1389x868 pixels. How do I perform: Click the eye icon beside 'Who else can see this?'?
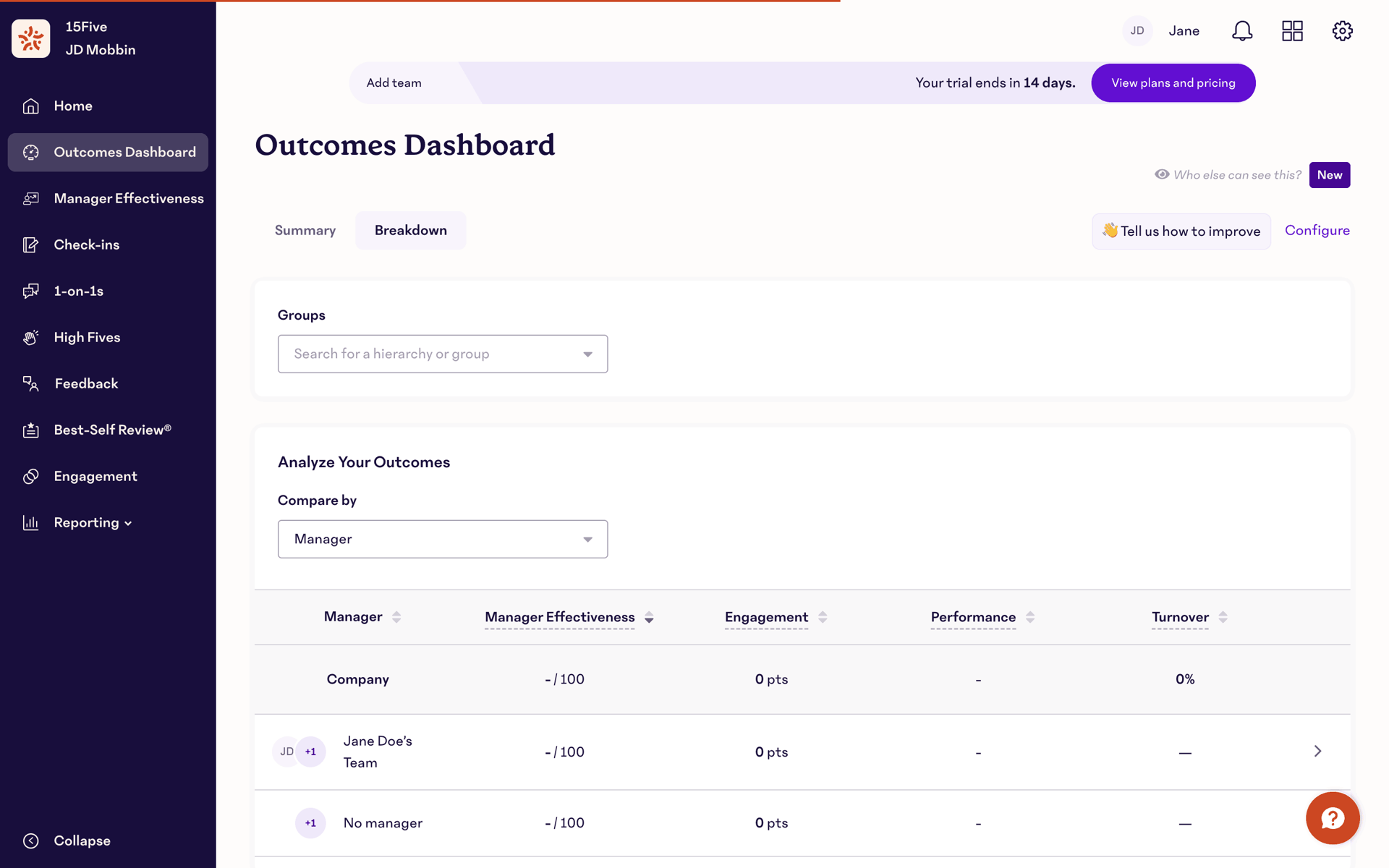pos(1162,174)
